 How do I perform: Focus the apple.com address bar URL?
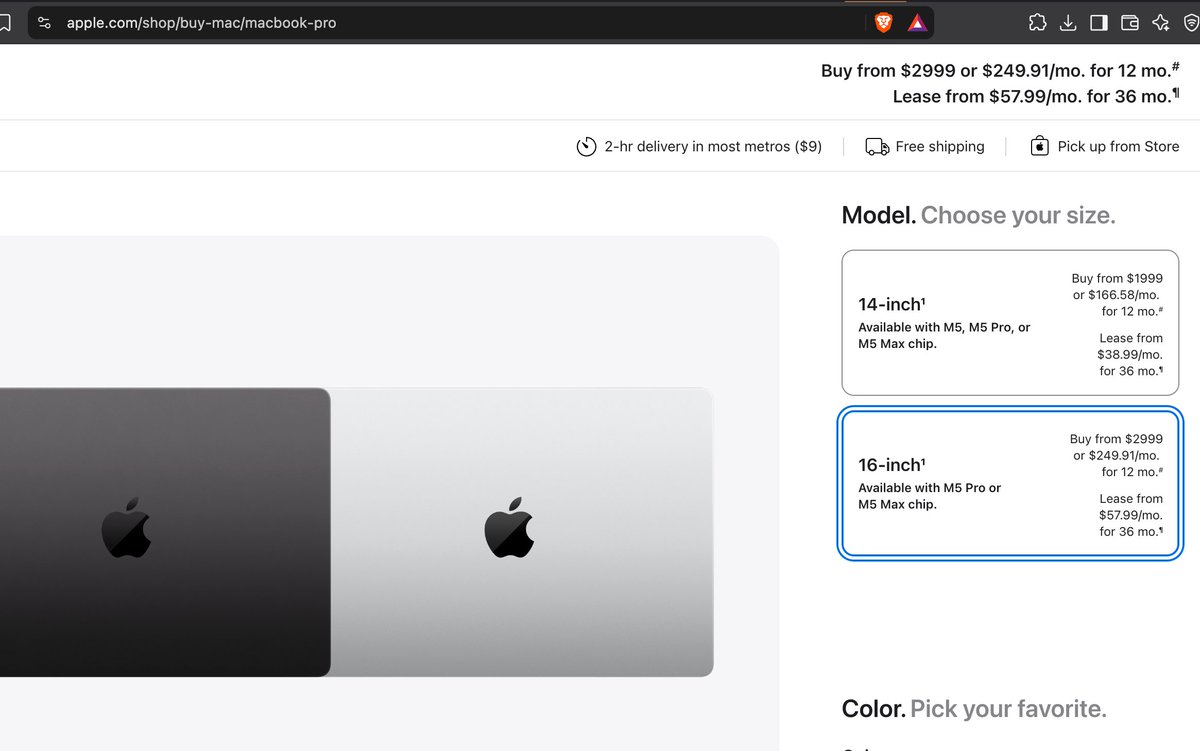[201, 22]
